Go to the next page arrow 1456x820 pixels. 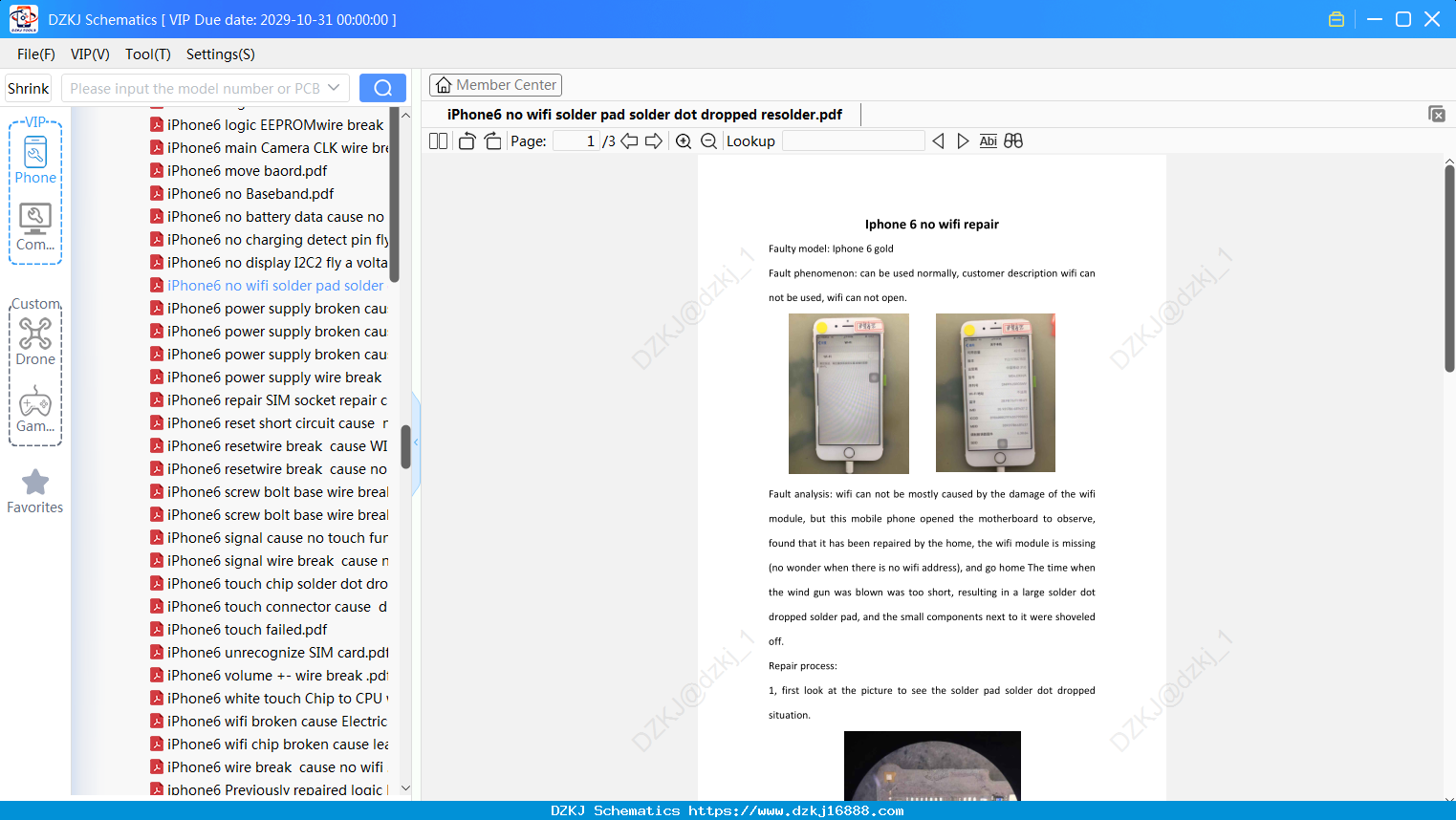point(654,141)
